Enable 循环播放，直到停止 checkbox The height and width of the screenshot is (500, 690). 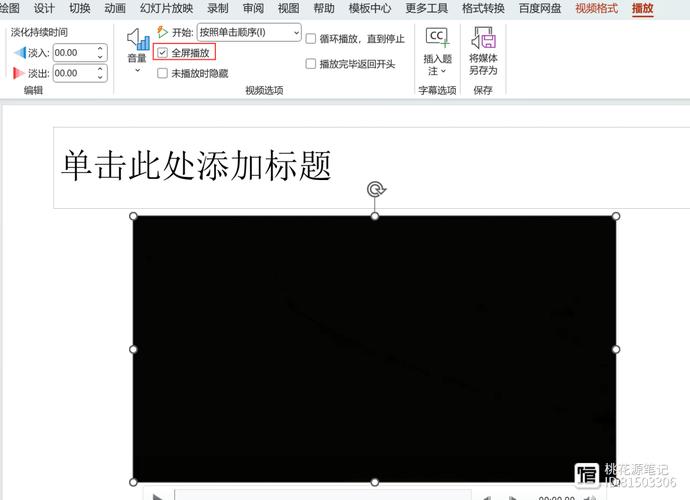pos(311,39)
